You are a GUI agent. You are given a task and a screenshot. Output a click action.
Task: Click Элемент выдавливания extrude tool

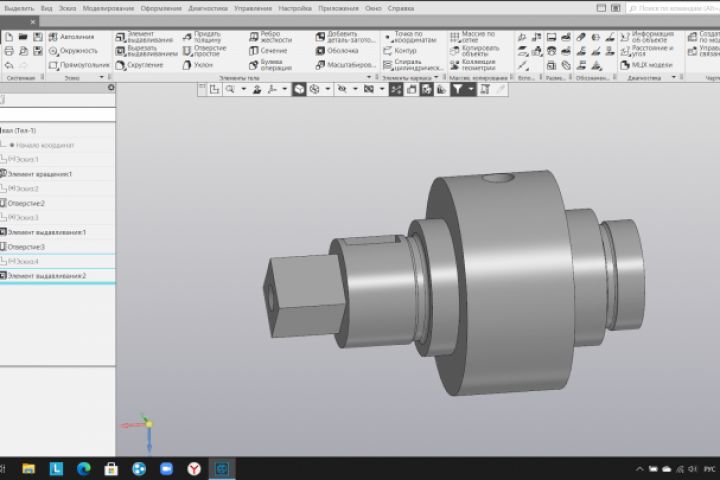(144, 37)
